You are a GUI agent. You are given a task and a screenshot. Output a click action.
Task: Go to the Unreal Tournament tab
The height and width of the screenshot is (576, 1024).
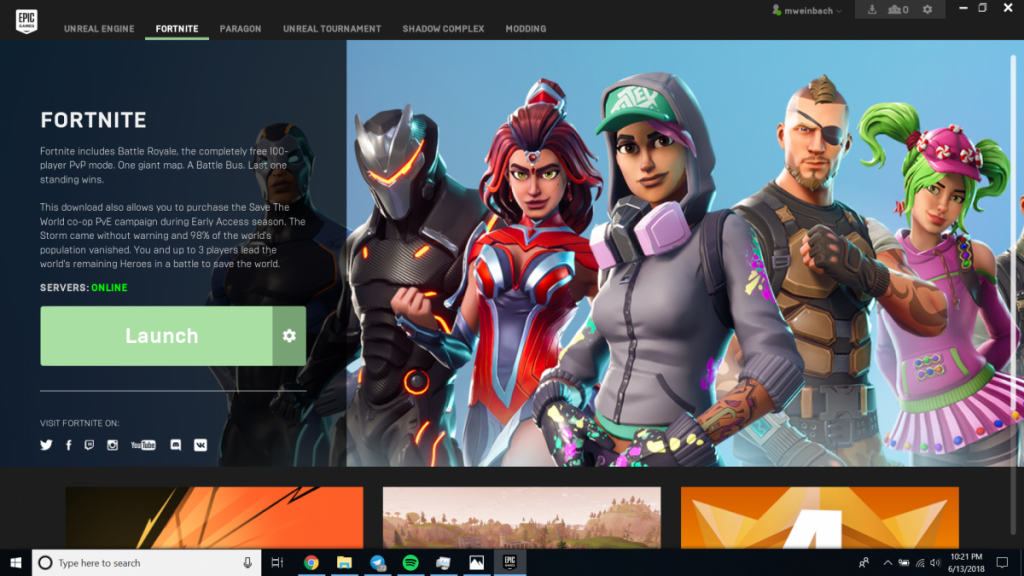click(332, 29)
